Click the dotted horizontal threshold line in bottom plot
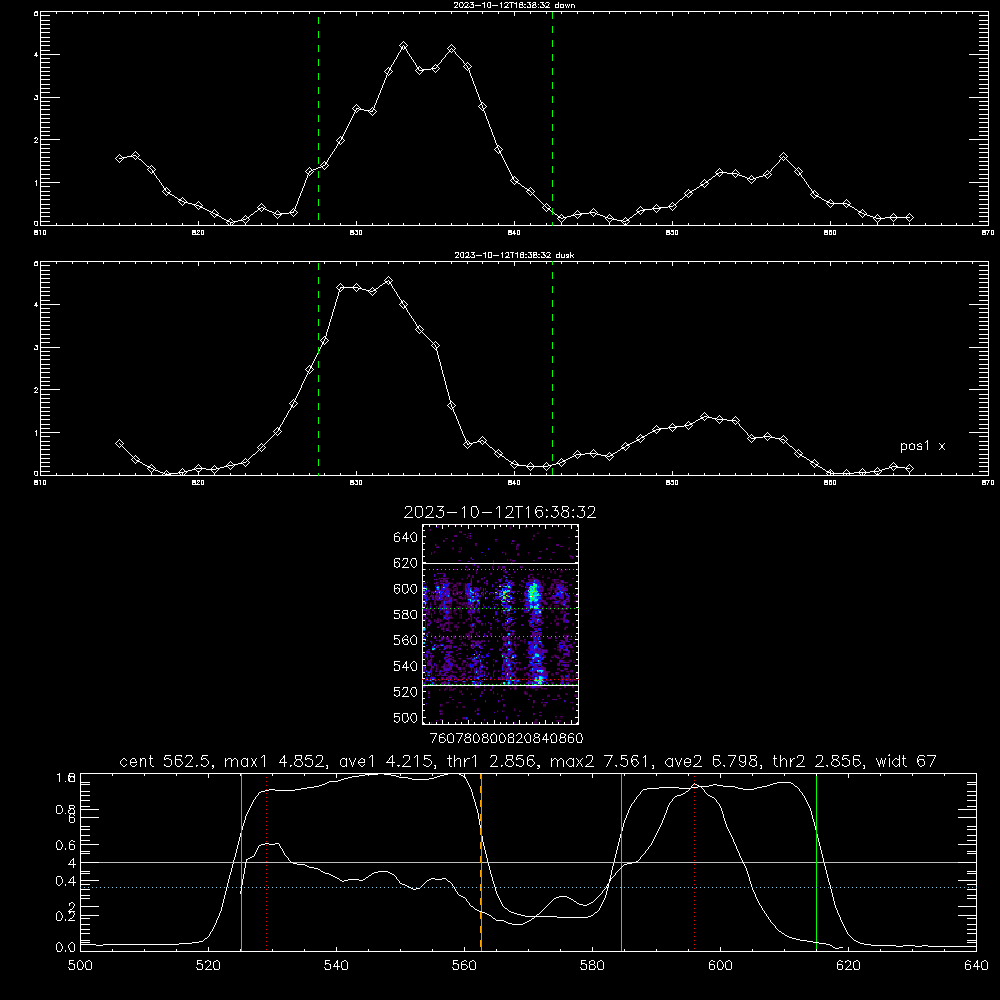 (x=528, y=887)
